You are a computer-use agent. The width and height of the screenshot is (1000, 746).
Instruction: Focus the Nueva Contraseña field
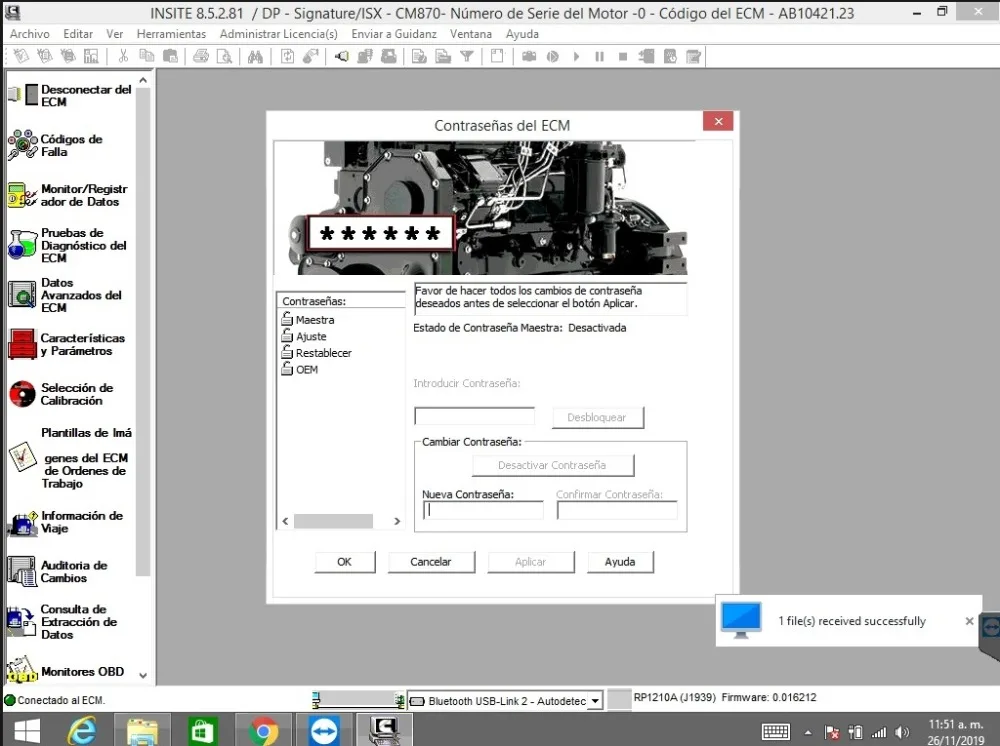(483, 510)
